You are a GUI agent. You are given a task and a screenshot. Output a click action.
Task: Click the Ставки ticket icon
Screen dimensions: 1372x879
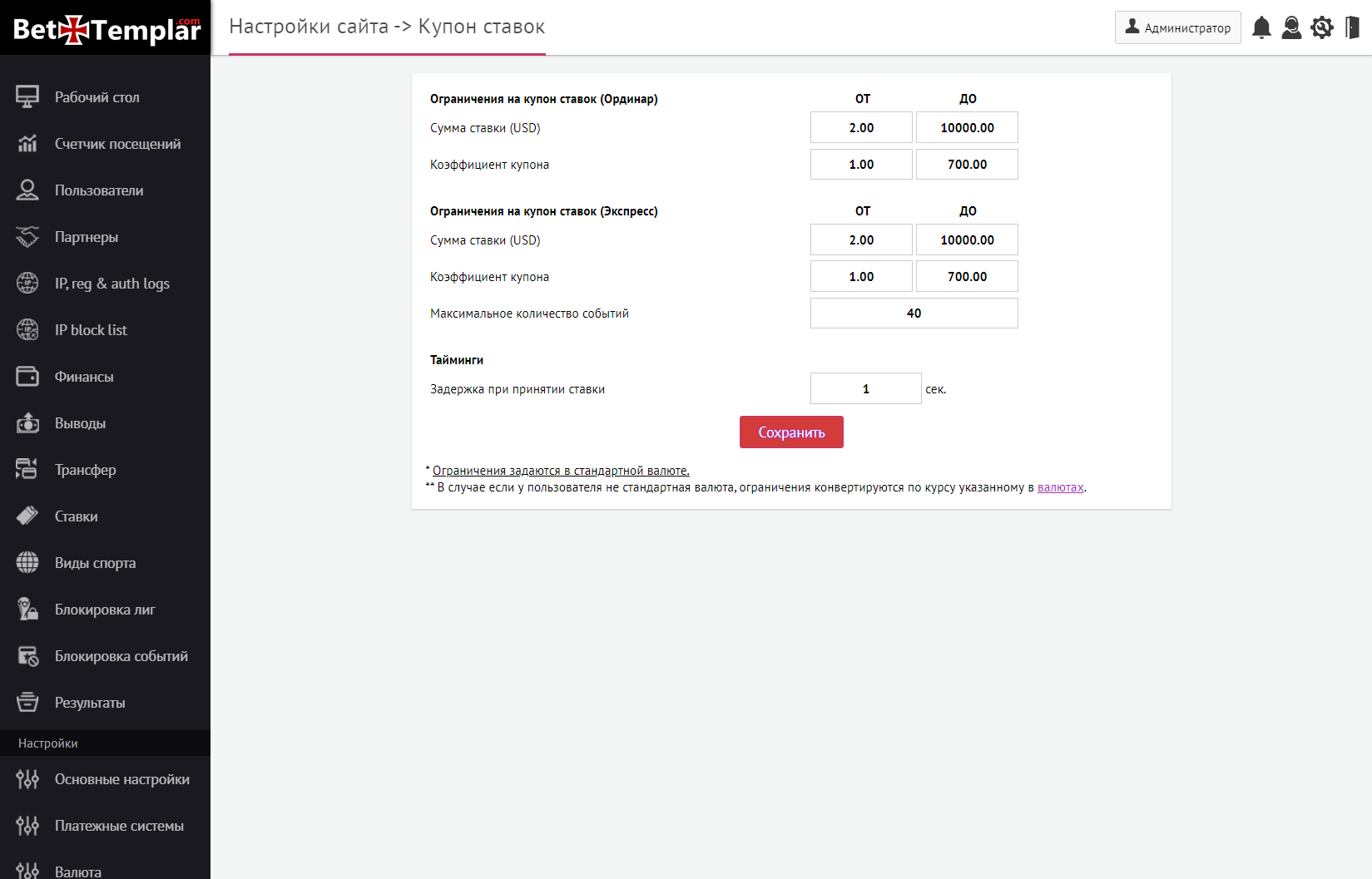click(x=27, y=516)
